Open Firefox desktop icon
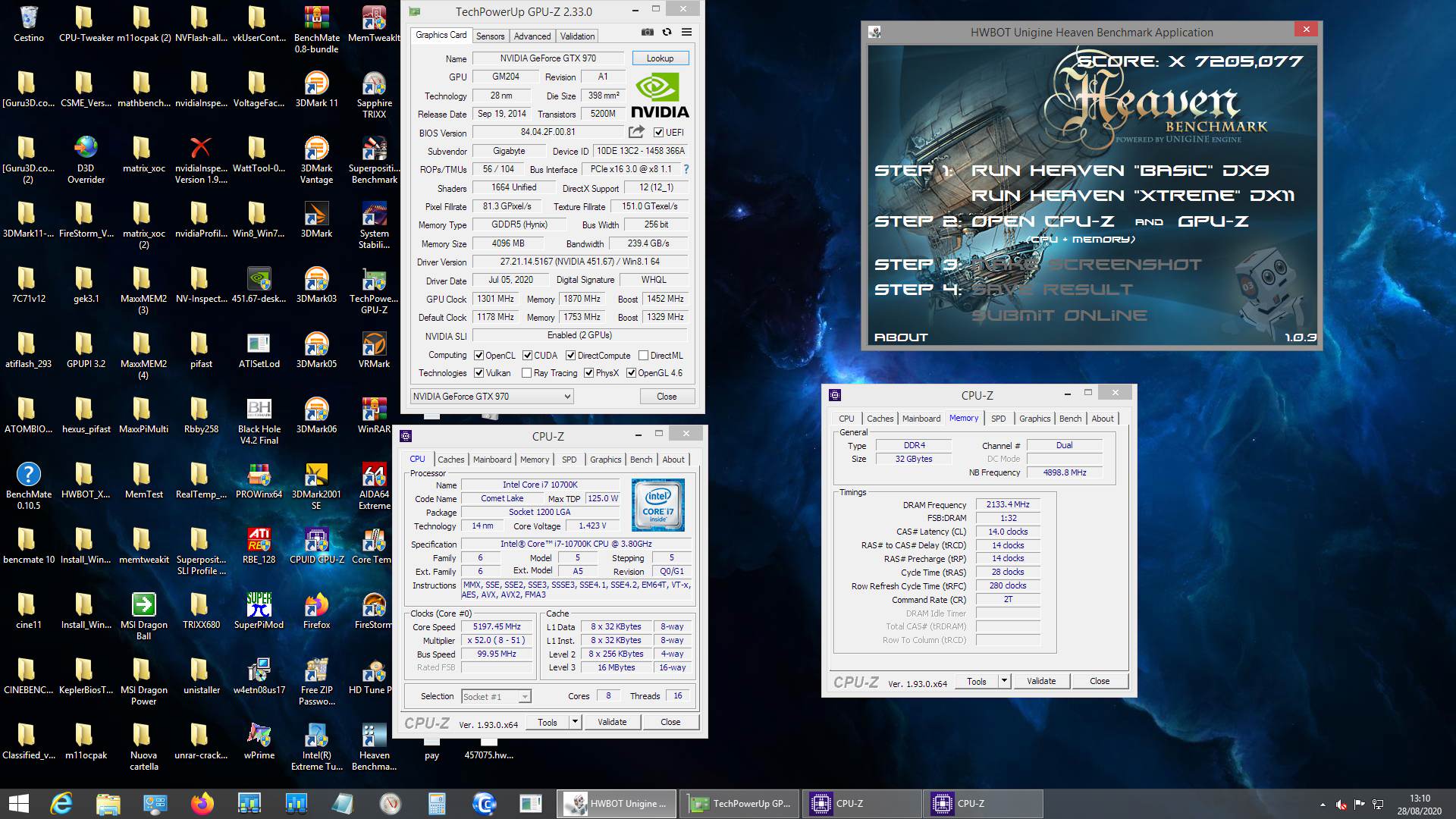Image resolution: width=1456 pixels, height=819 pixels. 316,611
